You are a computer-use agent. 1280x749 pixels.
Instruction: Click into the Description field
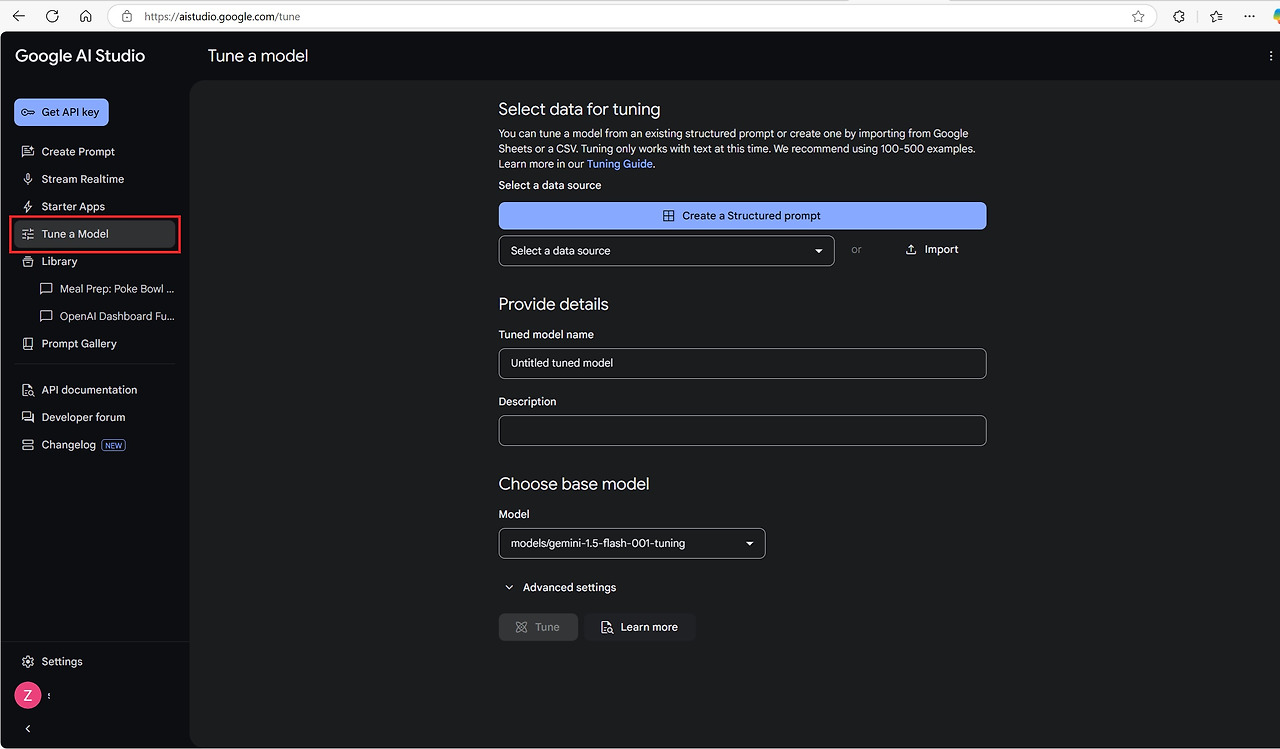tap(742, 431)
